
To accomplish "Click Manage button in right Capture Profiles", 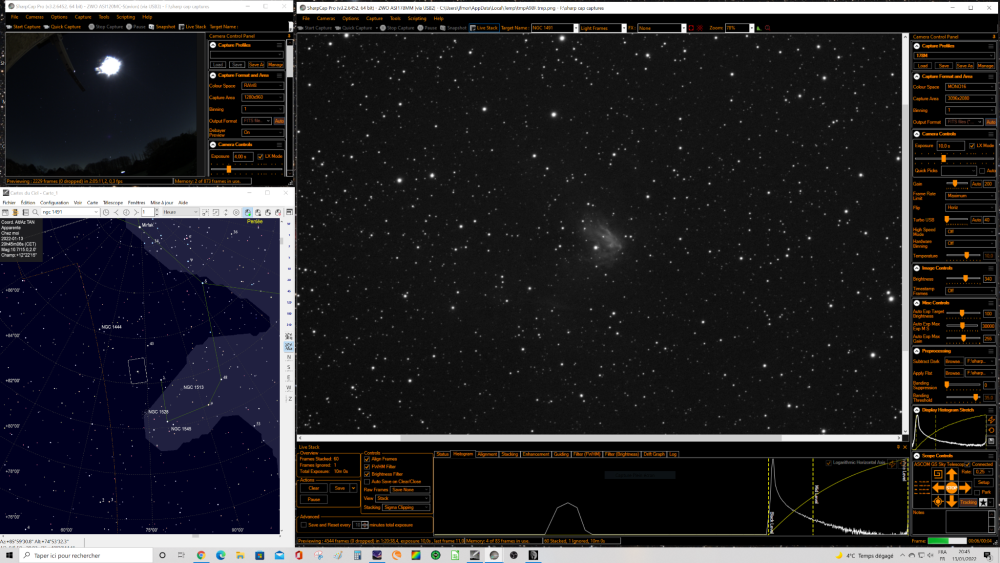I will click(985, 66).
